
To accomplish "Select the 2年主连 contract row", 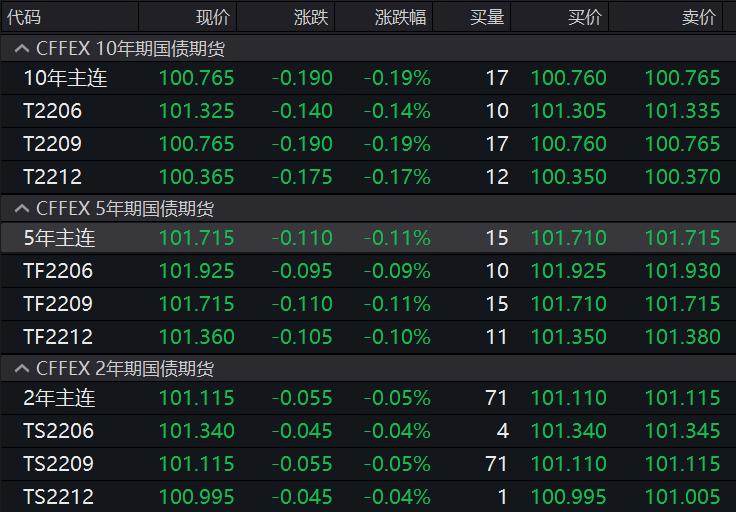I will (368, 398).
